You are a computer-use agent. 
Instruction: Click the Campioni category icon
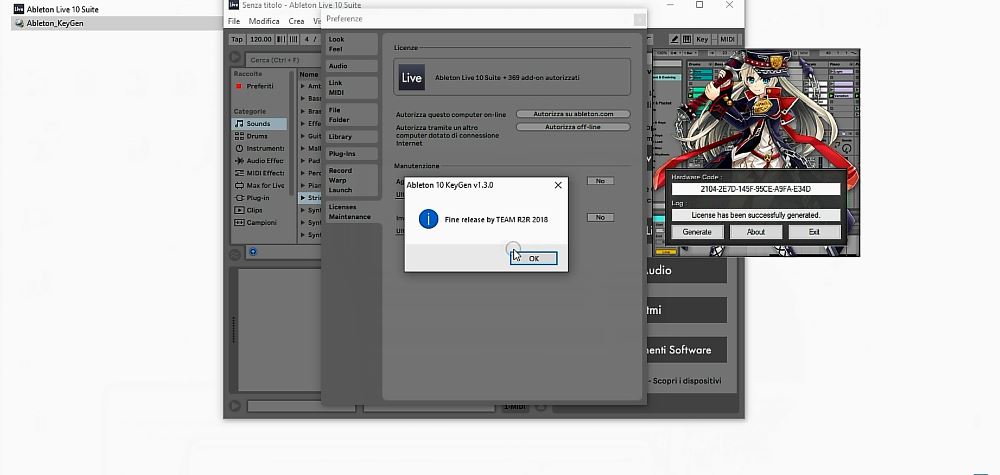click(239, 223)
